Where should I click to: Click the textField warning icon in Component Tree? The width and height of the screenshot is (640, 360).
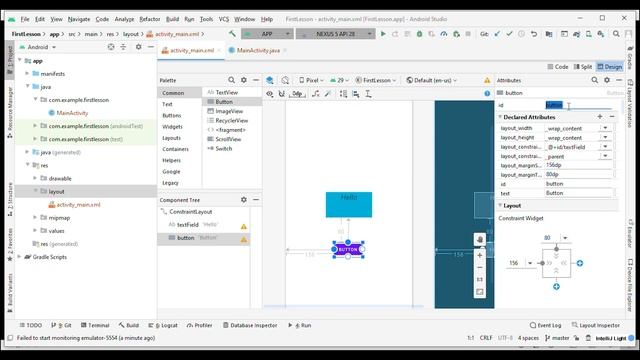(x=244, y=226)
